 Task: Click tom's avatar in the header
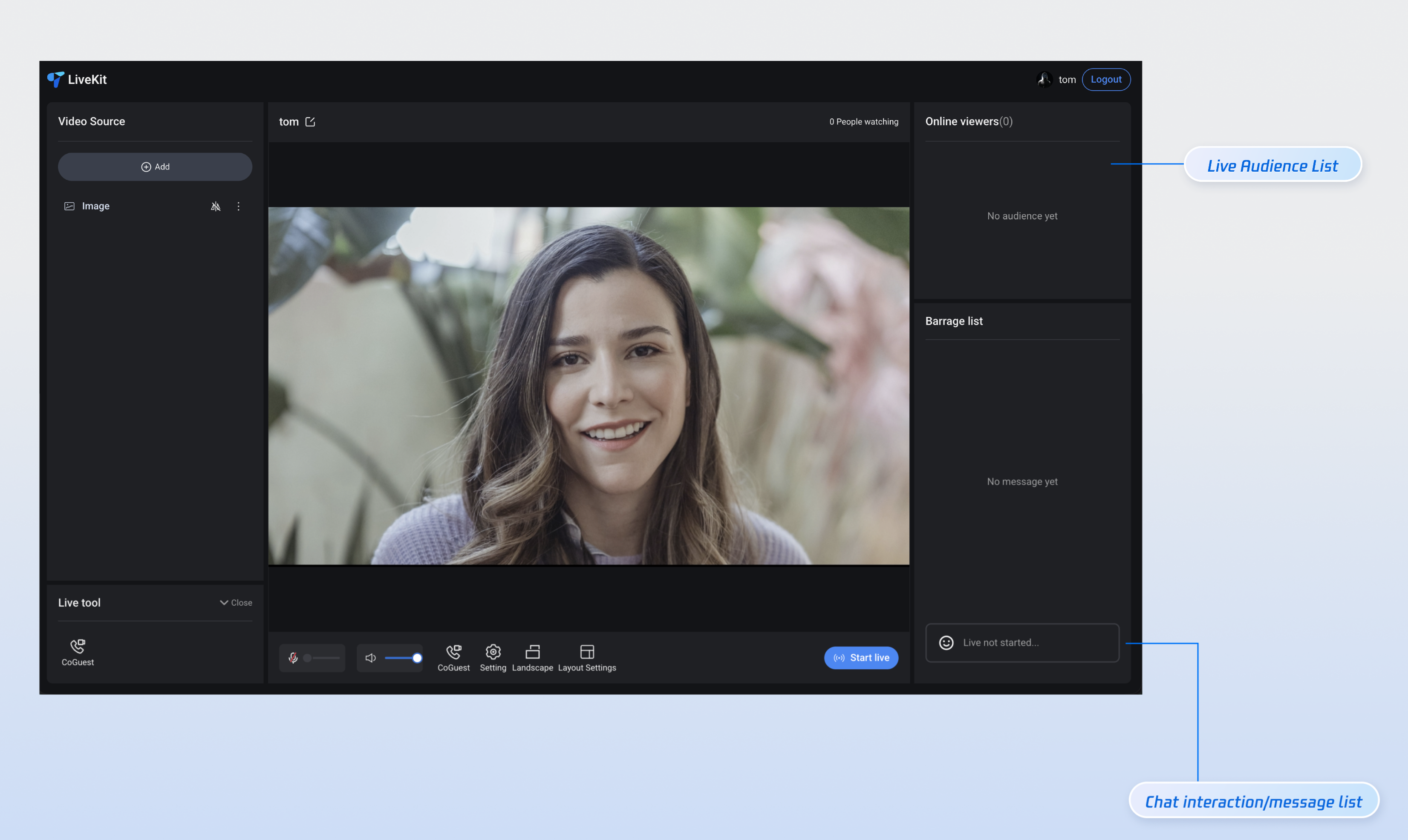click(x=1044, y=80)
